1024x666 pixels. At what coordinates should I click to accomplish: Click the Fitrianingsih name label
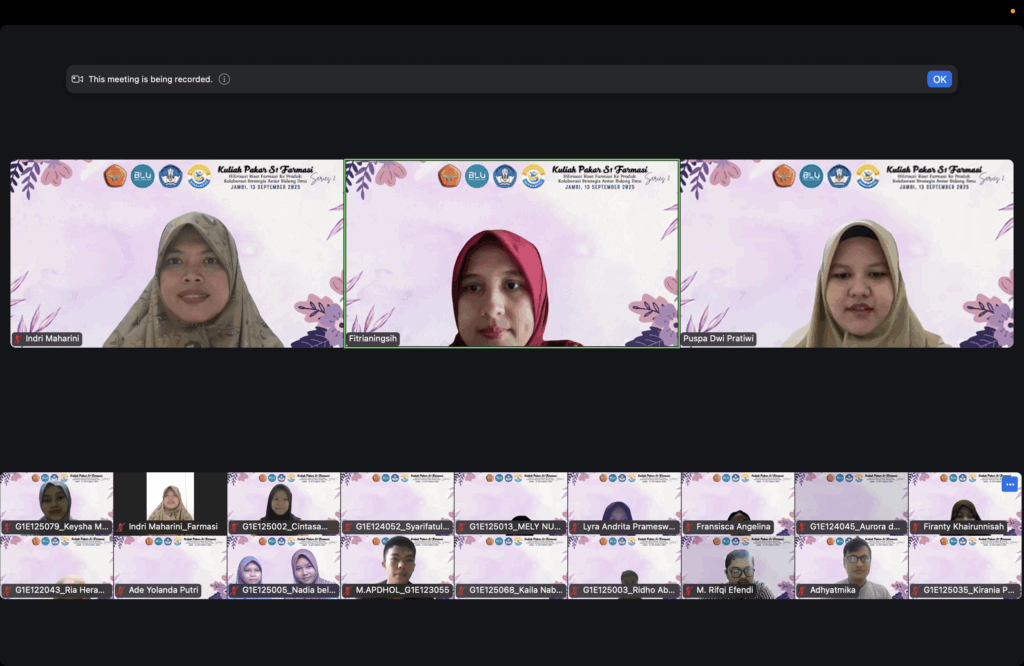click(x=374, y=339)
